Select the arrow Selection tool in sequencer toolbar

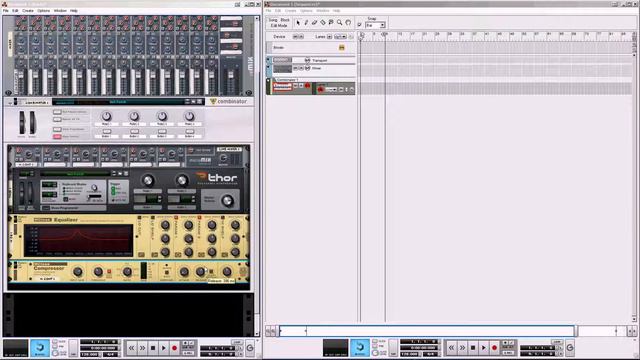[298, 23]
